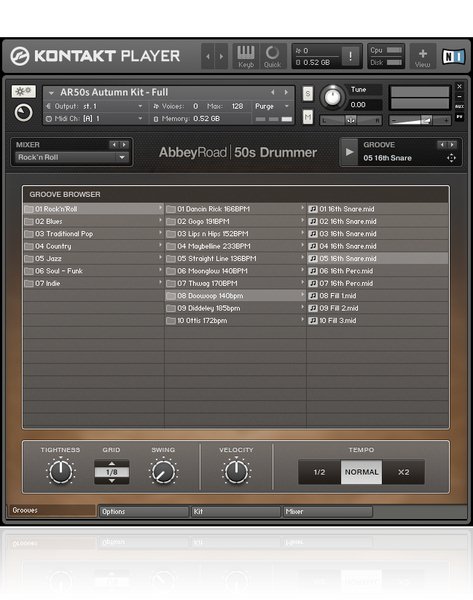Select 06 Soul - Funk folder
The width and height of the screenshot is (473, 600).
94,271
